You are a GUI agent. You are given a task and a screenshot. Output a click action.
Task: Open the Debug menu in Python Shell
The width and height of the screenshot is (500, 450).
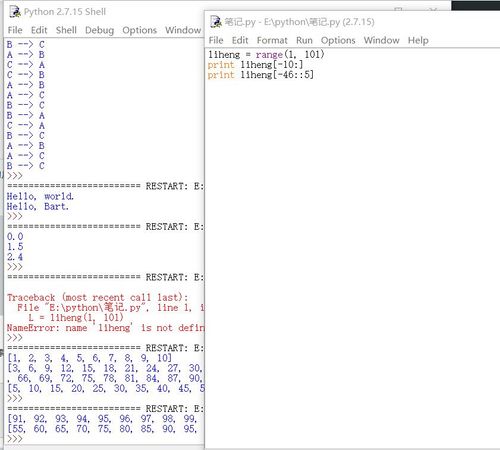pyautogui.click(x=99, y=30)
